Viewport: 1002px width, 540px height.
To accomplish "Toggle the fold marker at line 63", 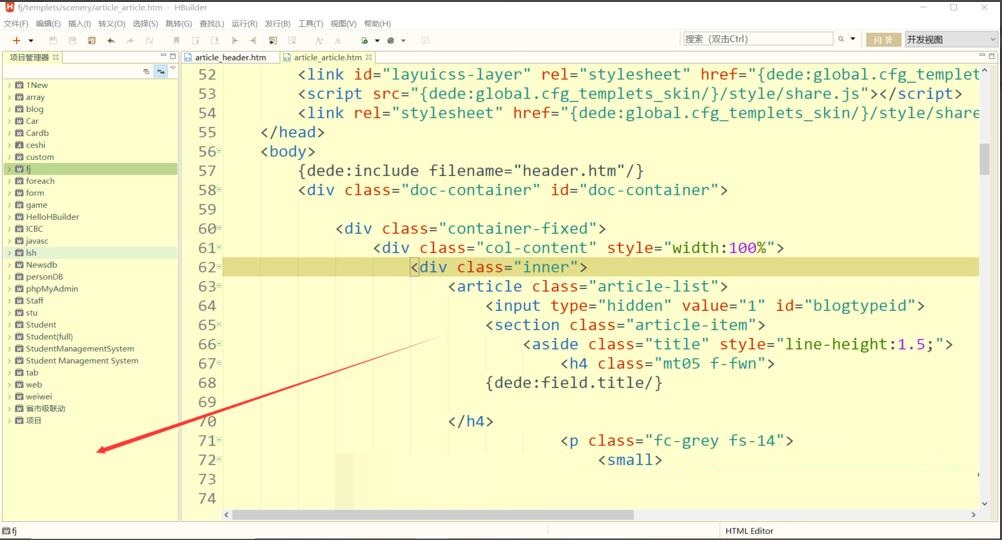I will tap(219, 286).
